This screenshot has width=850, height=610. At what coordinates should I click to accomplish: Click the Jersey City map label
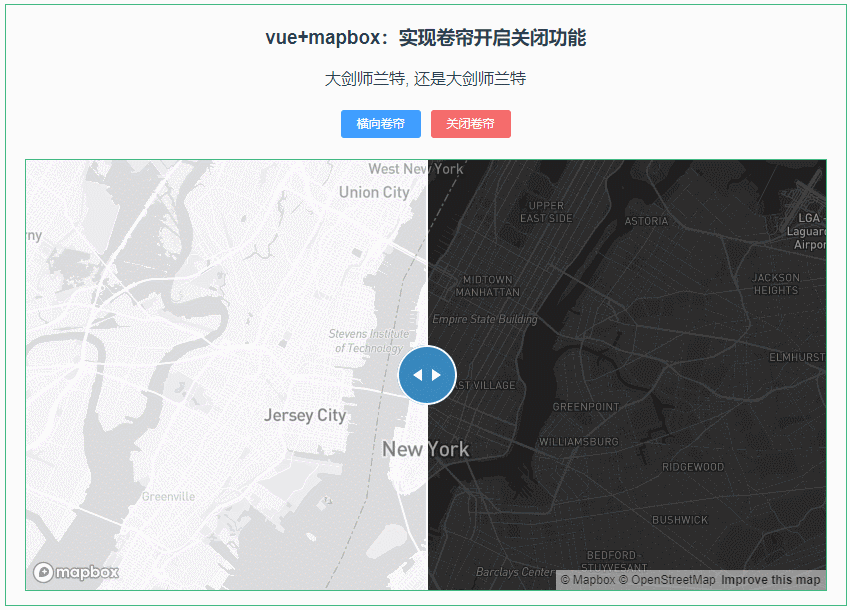305,415
